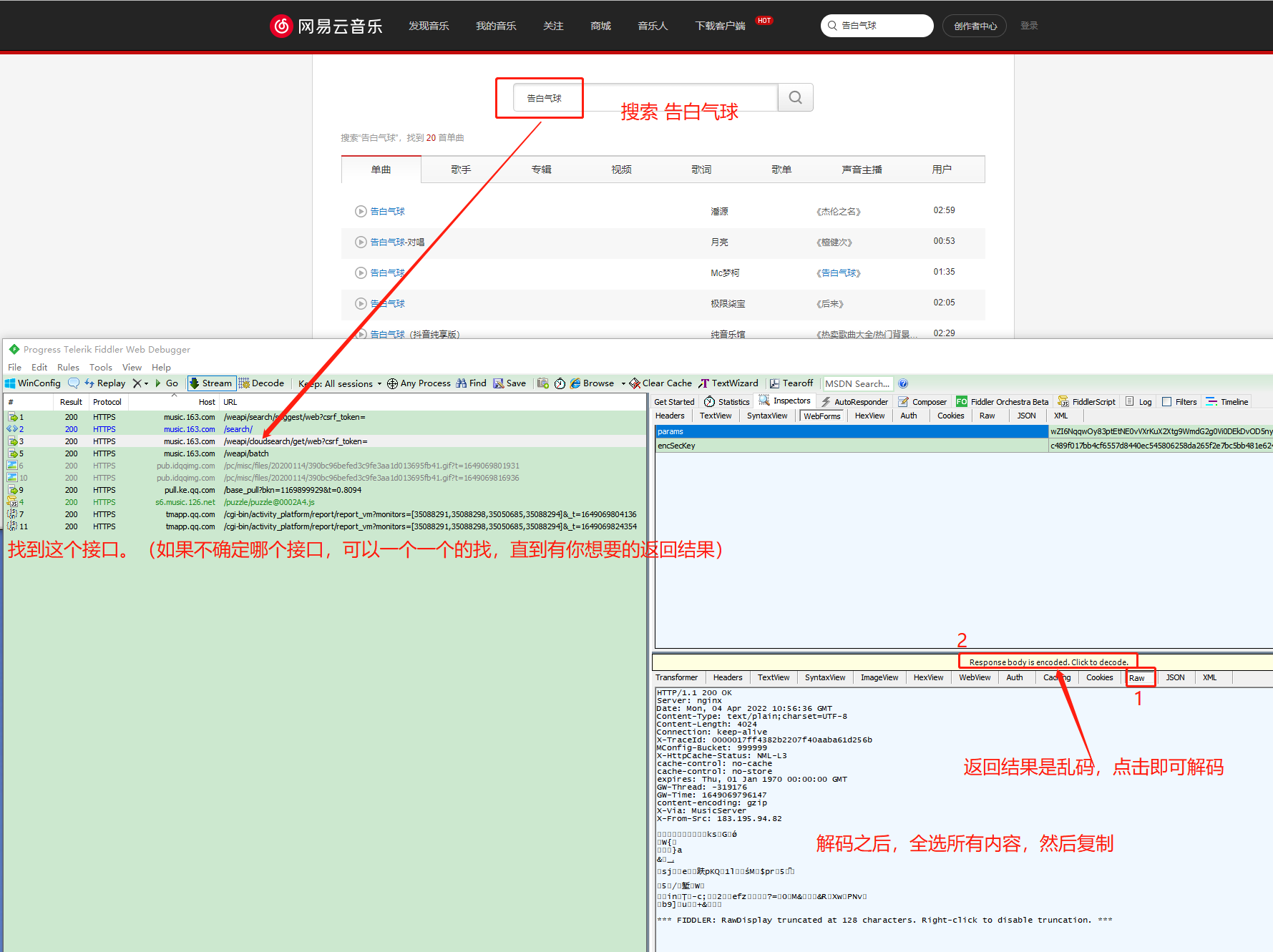
Task: Switch to the 歌词 search tab
Action: pos(701,170)
